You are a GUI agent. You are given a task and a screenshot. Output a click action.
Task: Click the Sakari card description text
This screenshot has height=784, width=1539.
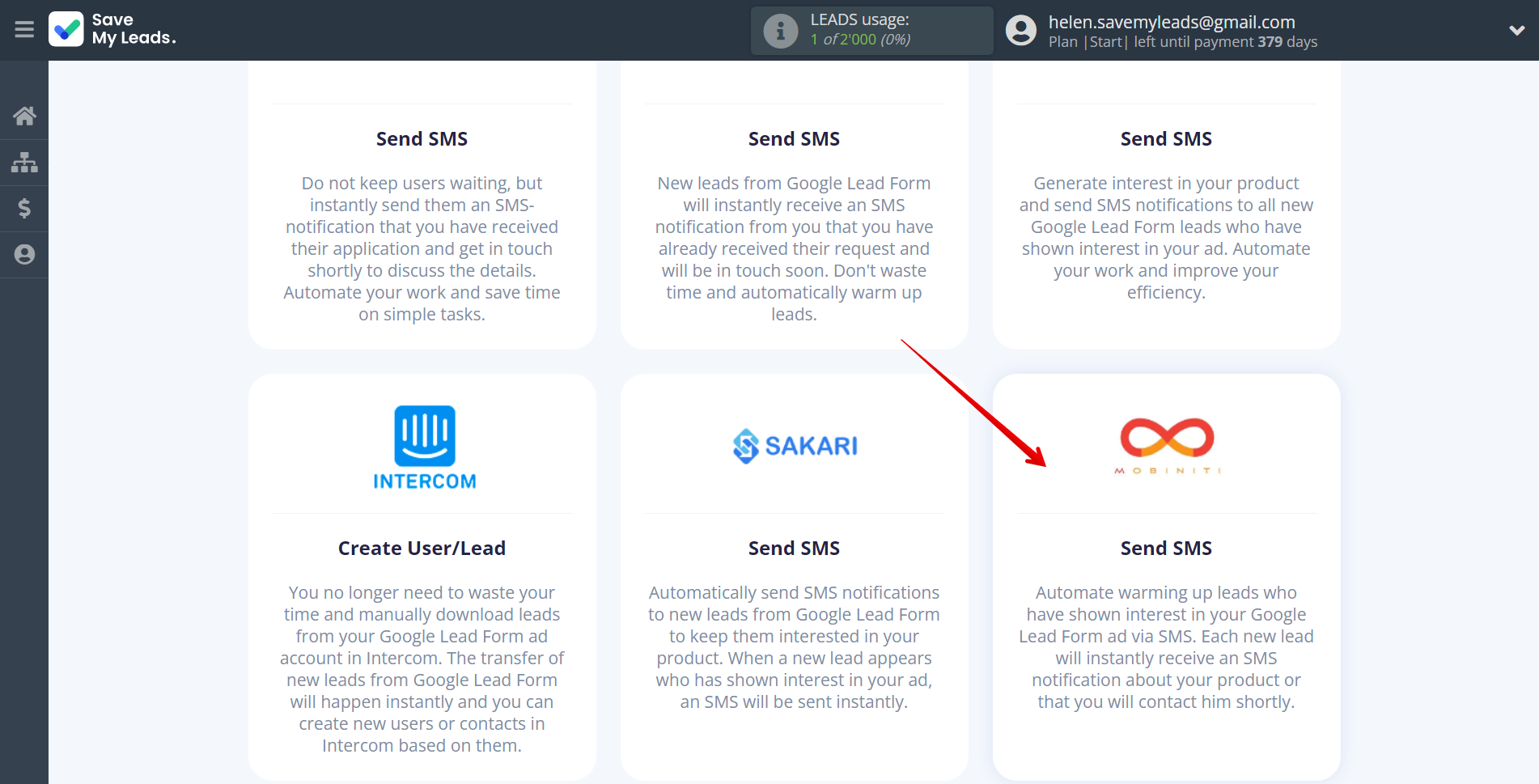click(x=794, y=647)
